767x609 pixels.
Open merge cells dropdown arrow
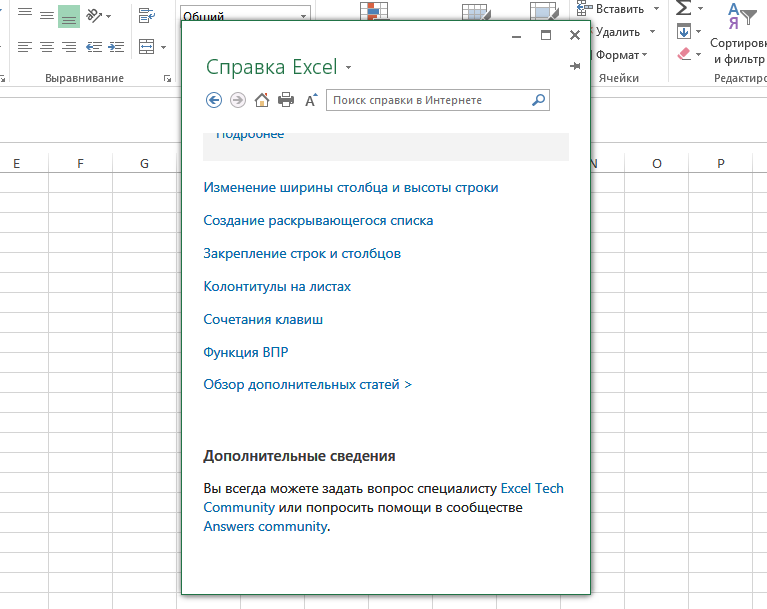pyautogui.click(x=163, y=47)
